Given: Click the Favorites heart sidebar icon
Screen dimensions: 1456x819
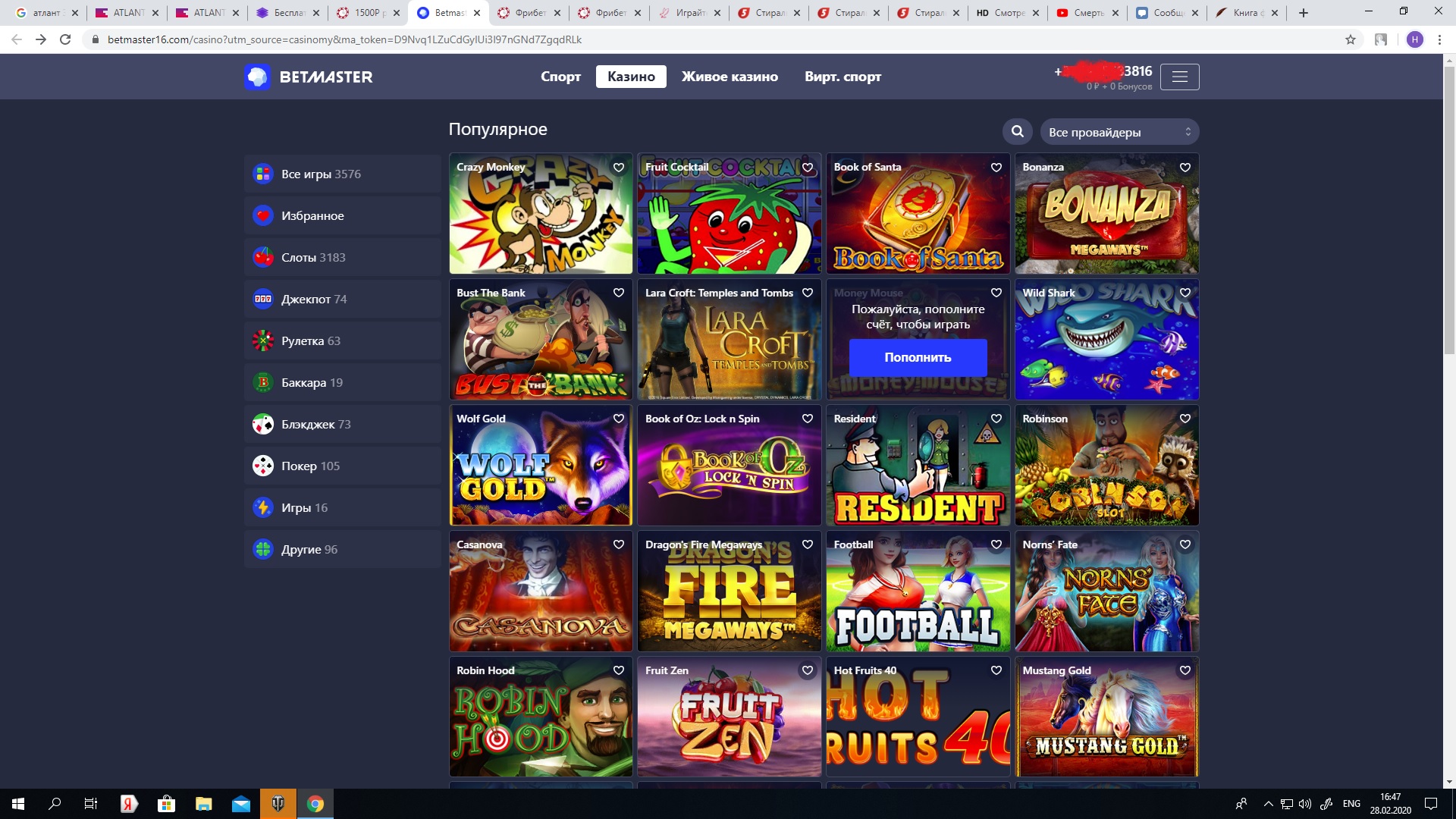Looking at the screenshot, I should click(x=263, y=215).
